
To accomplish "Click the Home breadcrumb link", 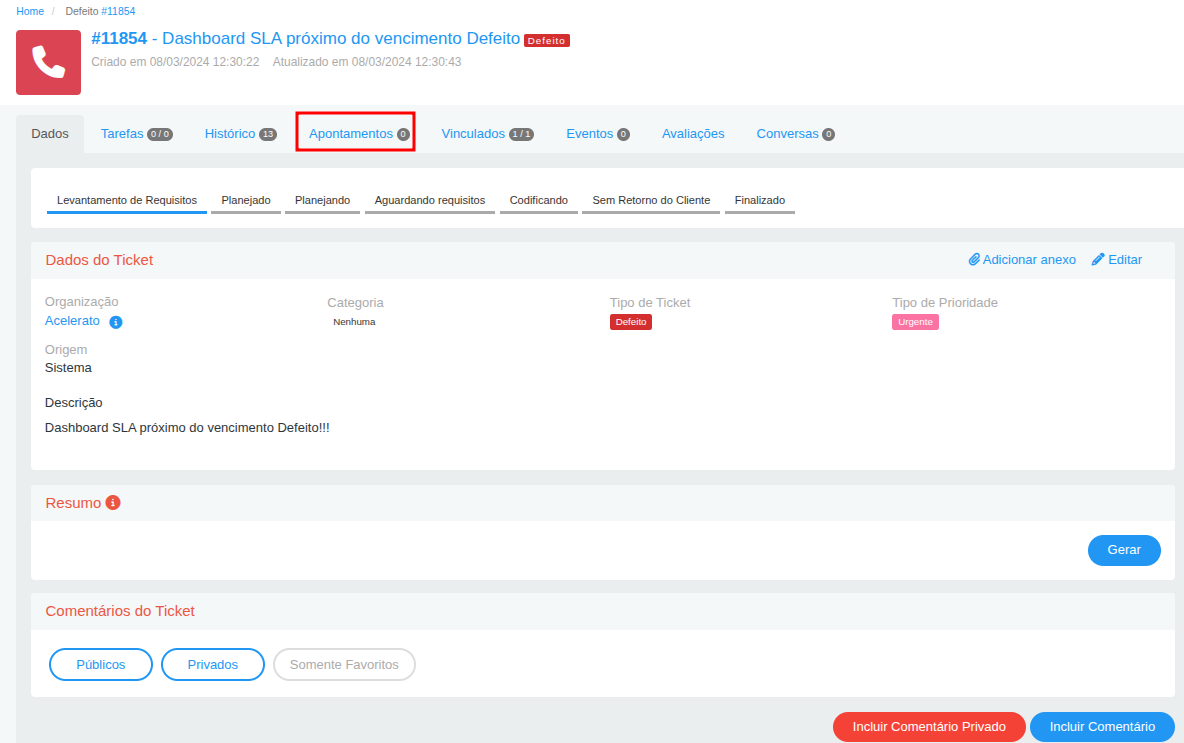I will [30, 11].
